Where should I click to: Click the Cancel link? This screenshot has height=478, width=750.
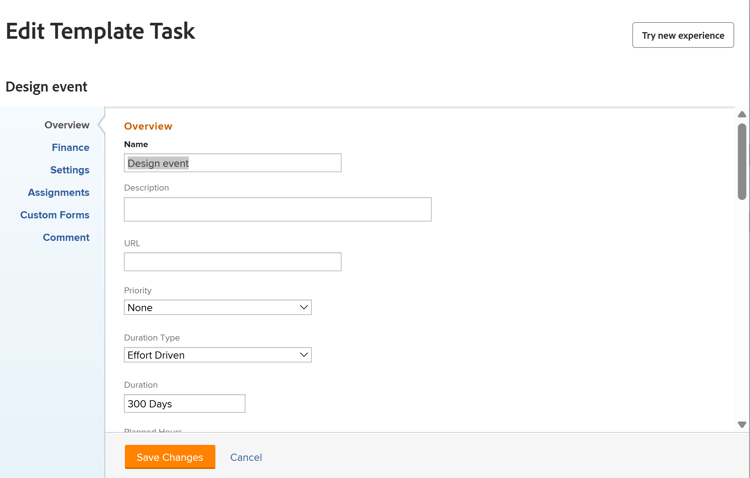[246, 457]
